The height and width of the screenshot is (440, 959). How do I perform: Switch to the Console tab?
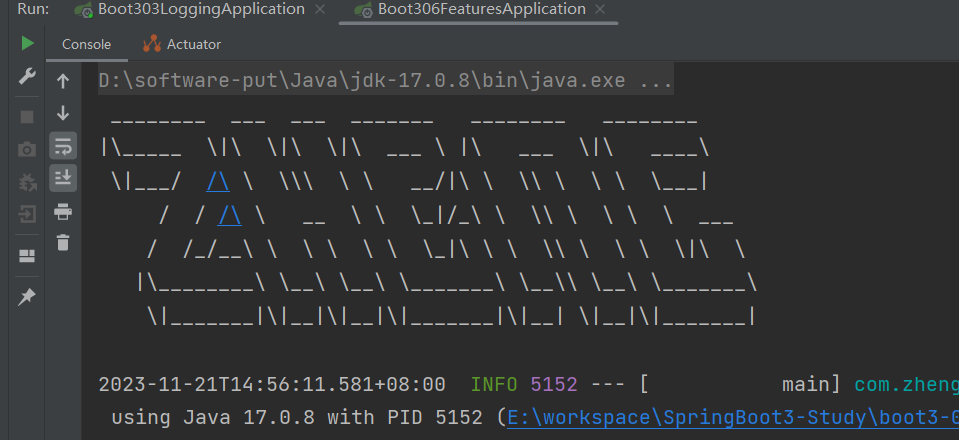86,44
